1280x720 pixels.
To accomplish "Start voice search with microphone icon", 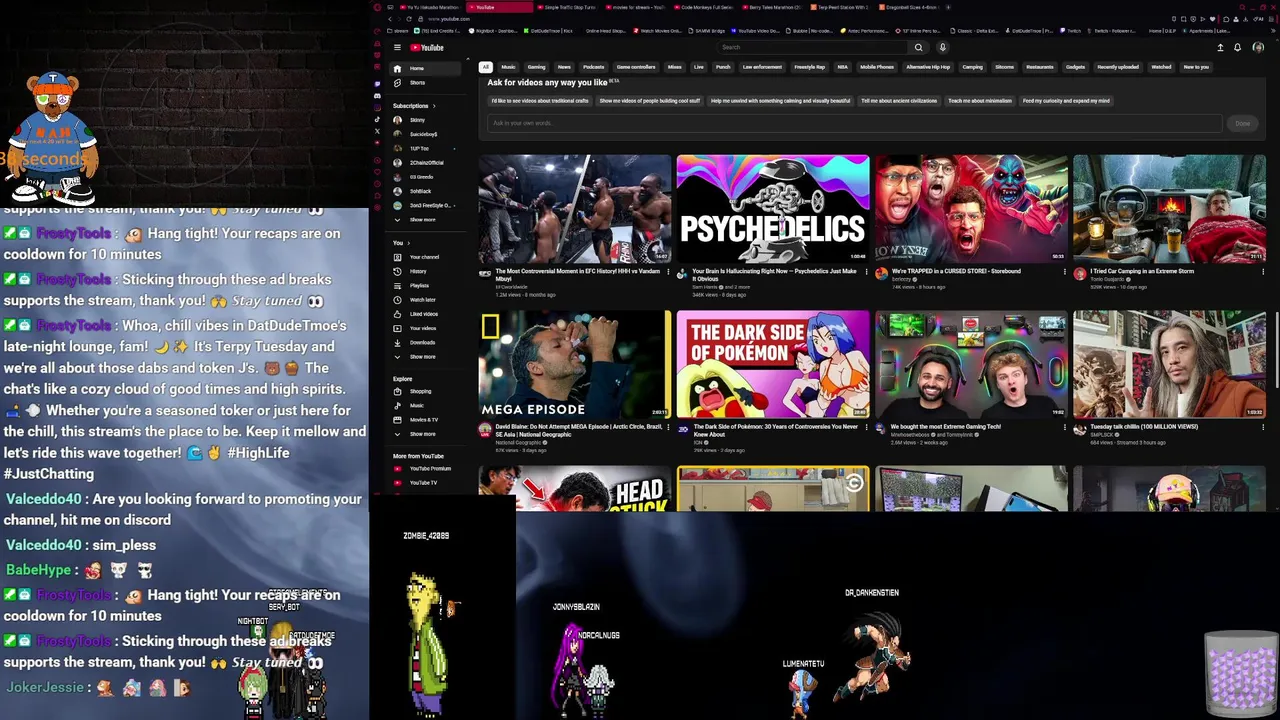I will coord(942,47).
